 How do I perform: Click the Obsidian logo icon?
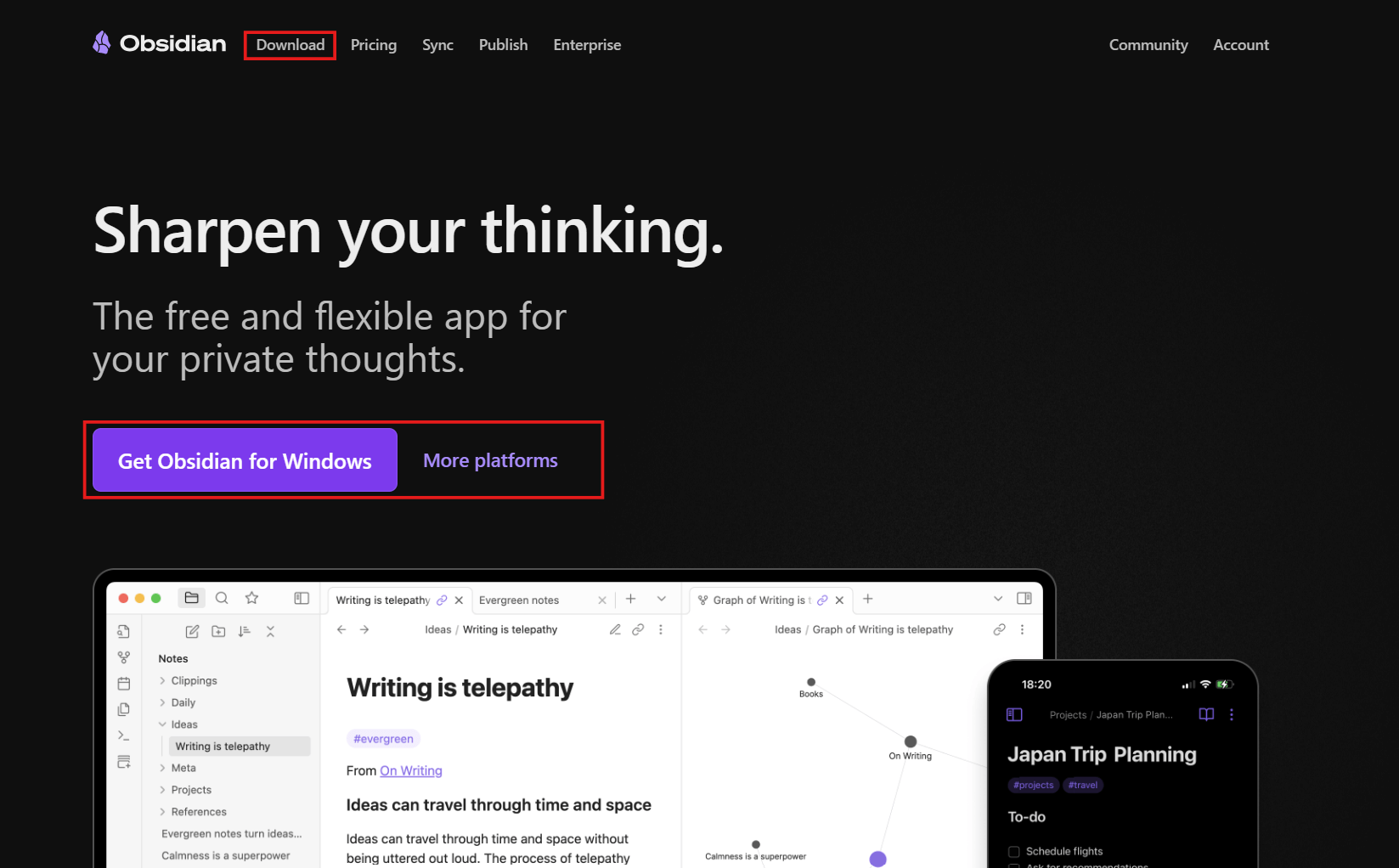(102, 43)
